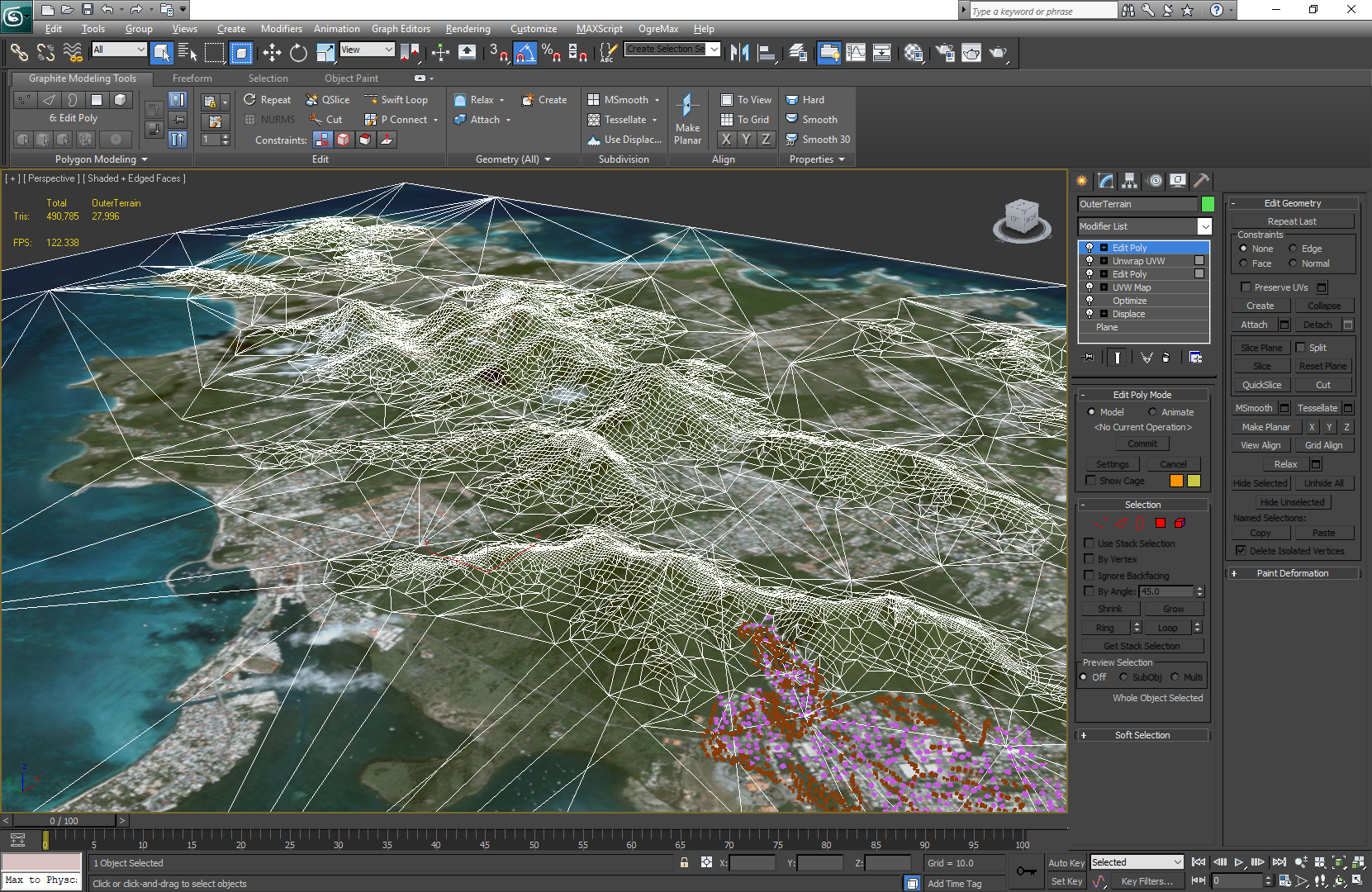Select the Rotate tool in main toolbar
Image resolution: width=1372 pixels, height=892 pixels.
[298, 53]
